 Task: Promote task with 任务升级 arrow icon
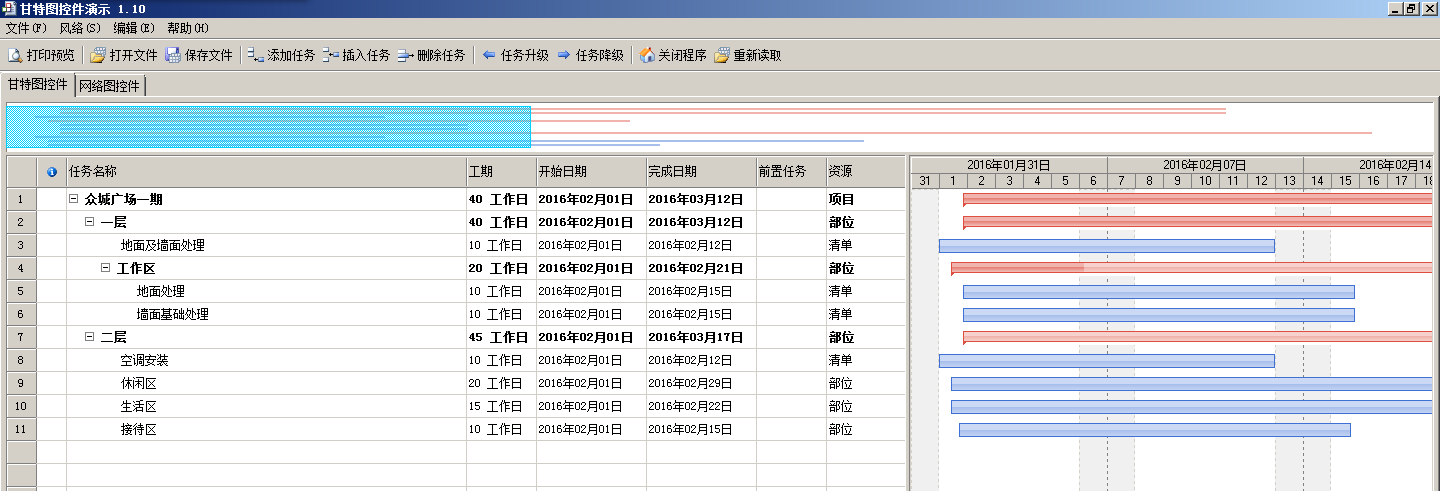click(489, 55)
